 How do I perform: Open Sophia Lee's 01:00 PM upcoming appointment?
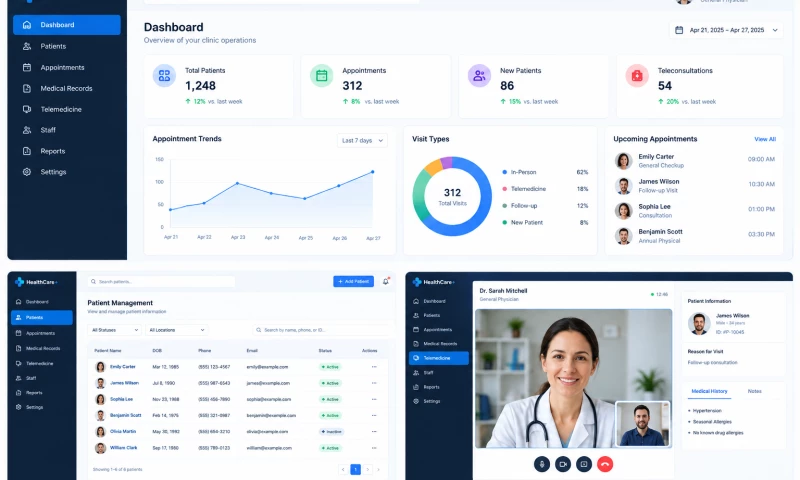click(694, 211)
